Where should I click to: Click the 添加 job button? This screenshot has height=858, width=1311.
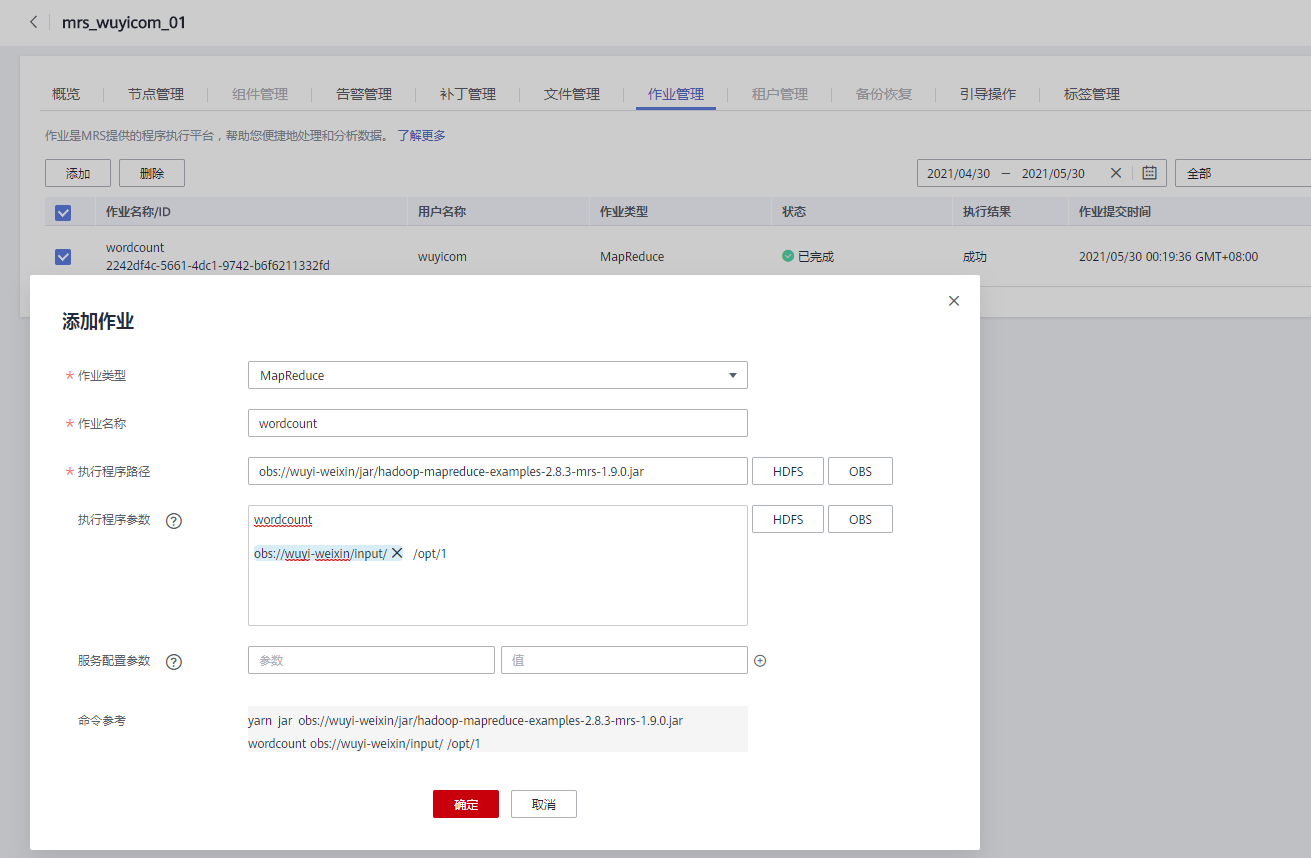pos(78,173)
